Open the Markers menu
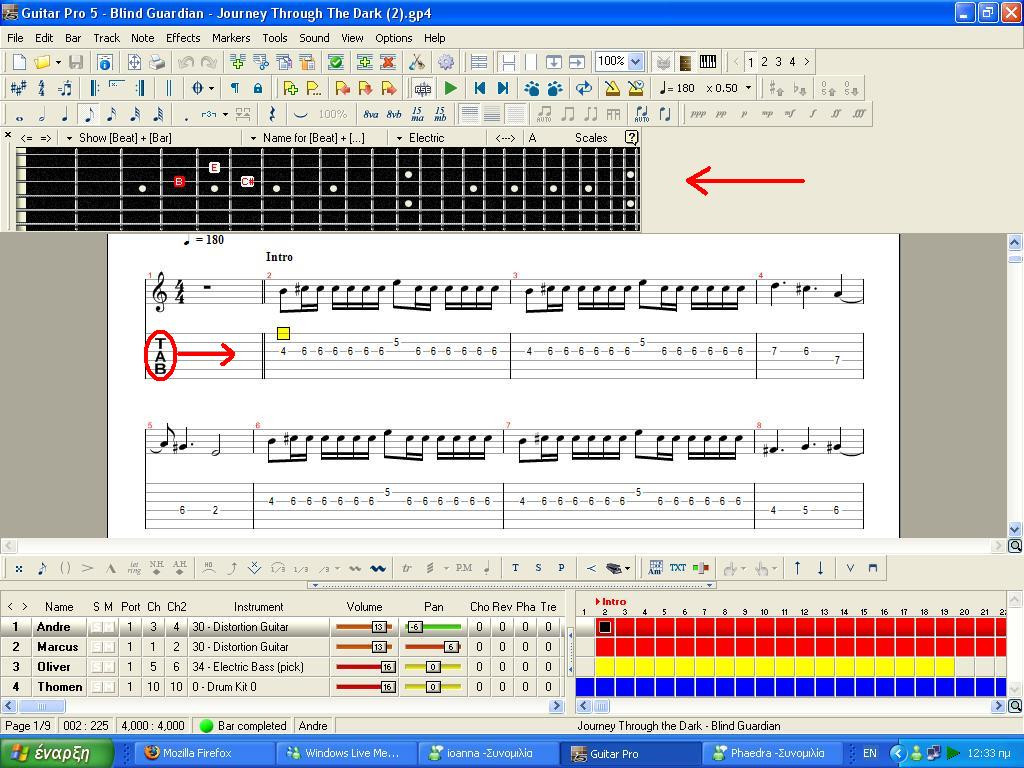The width and height of the screenshot is (1024, 768). [x=231, y=38]
